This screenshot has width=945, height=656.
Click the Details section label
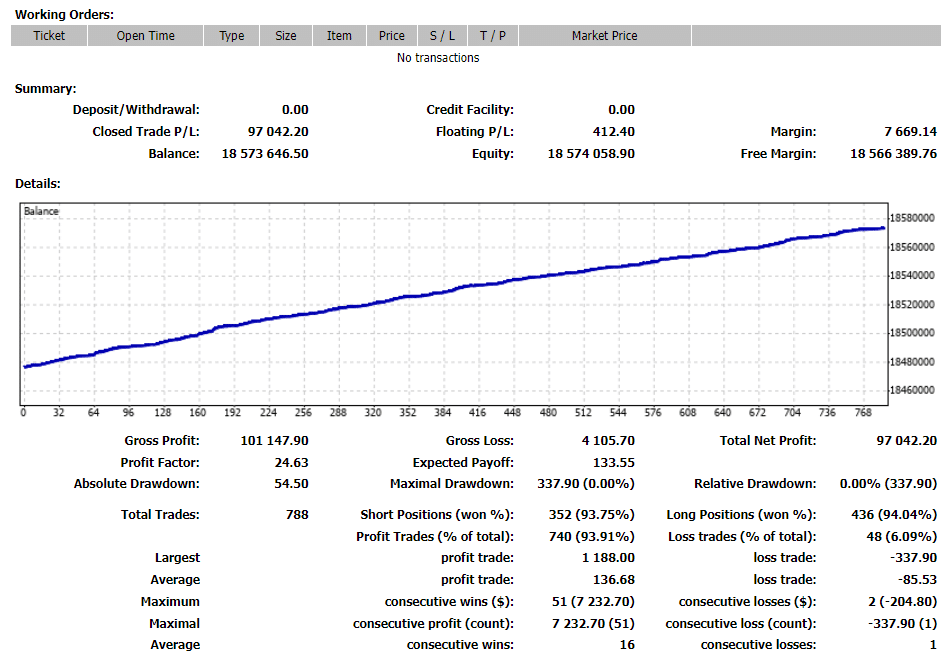click(36, 183)
